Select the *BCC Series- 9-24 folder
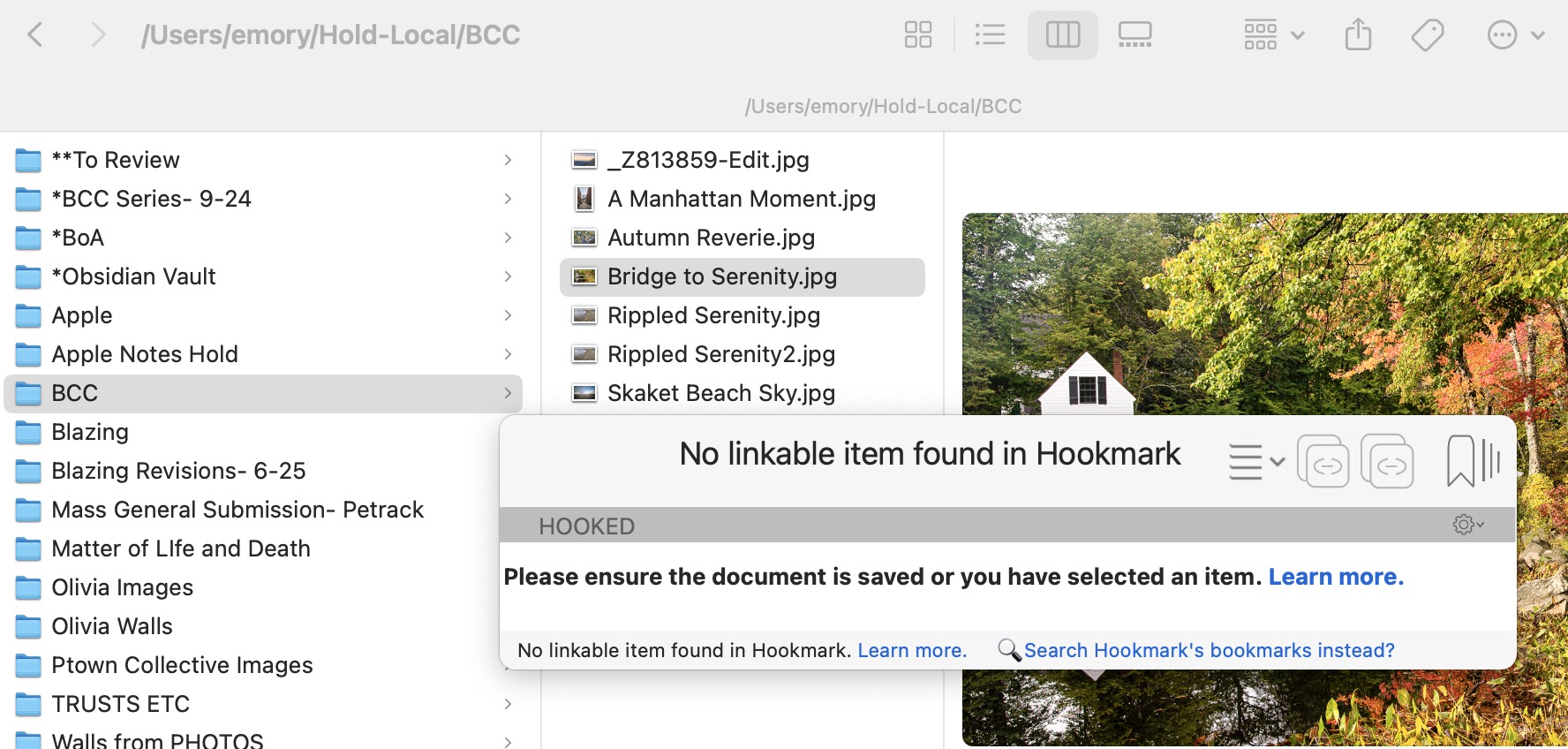 coord(263,199)
